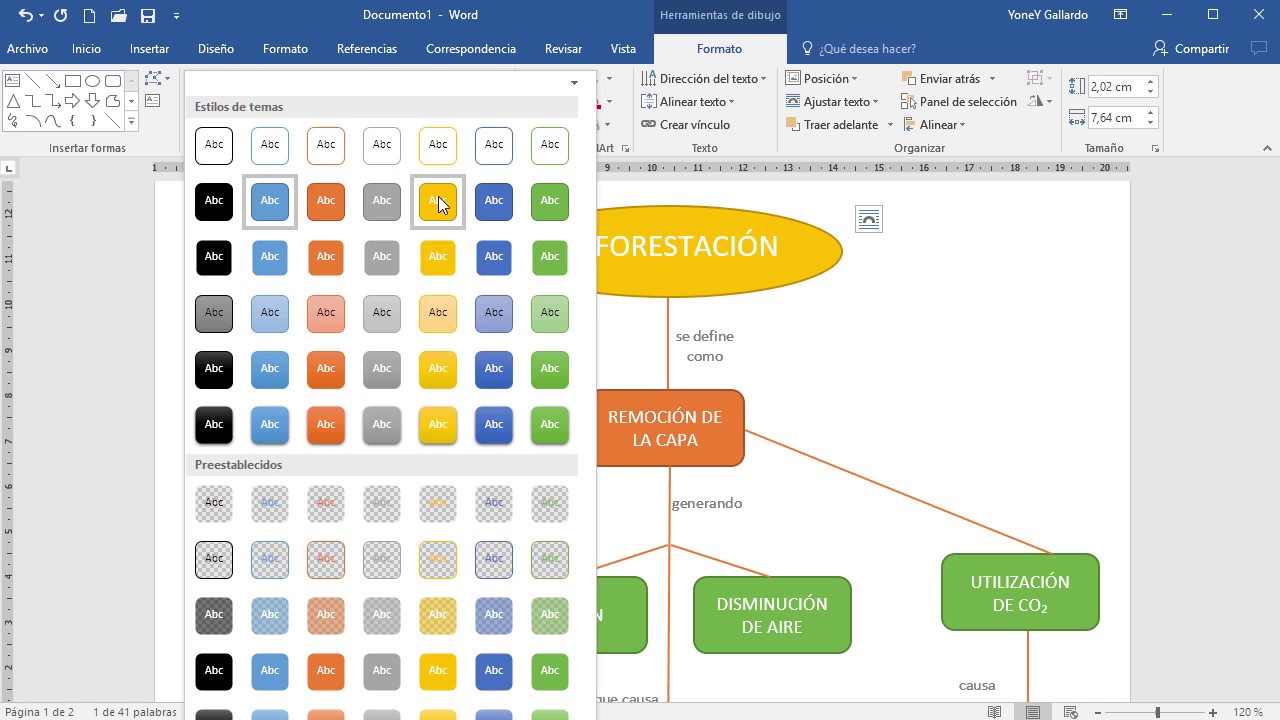Click the Open folder icon in quick access toolbar

(x=119, y=15)
